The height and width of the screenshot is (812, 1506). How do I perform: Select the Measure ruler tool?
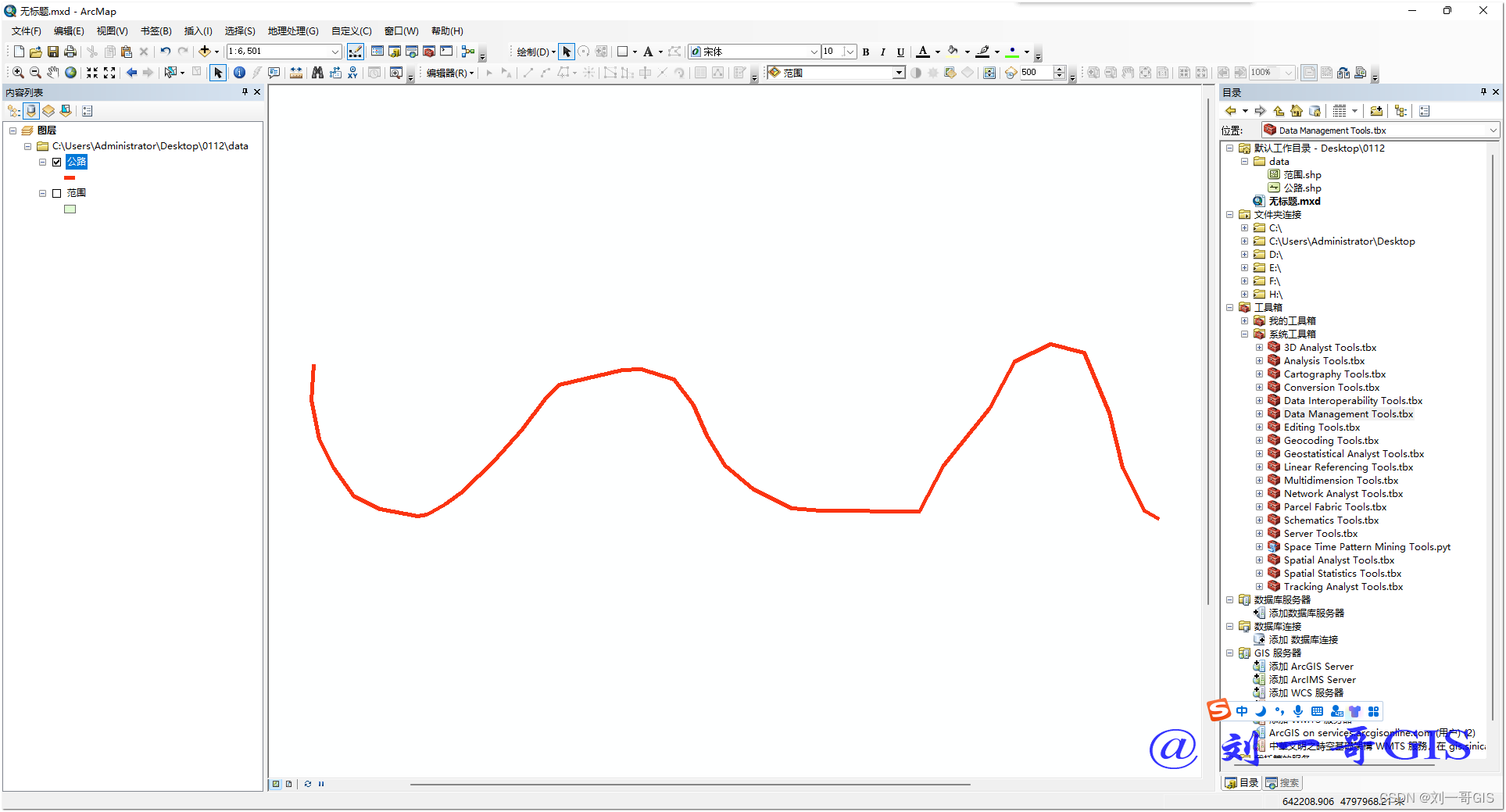pyautogui.click(x=296, y=73)
